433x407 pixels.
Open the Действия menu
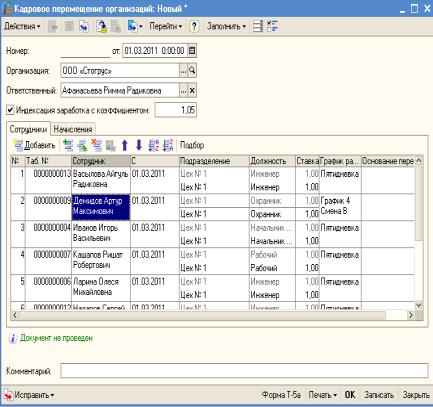pos(22,26)
